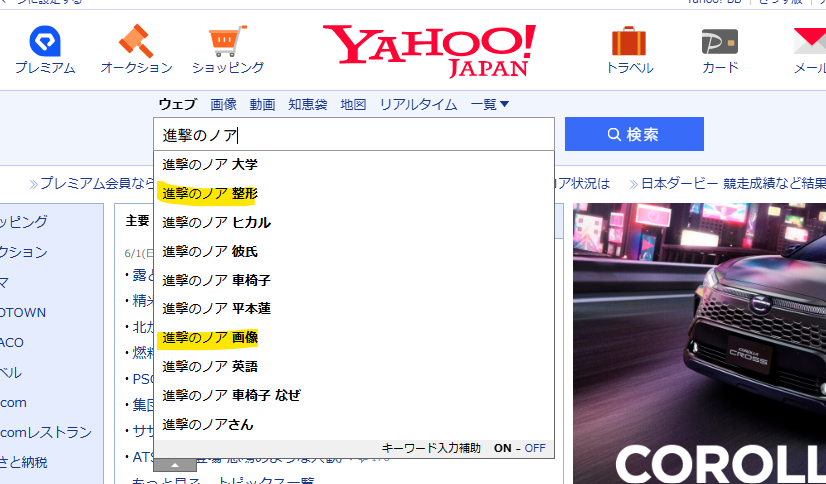The image size is (826, 484).
Task: Click the Corolla Cross car advertisement
Action: coord(700,343)
